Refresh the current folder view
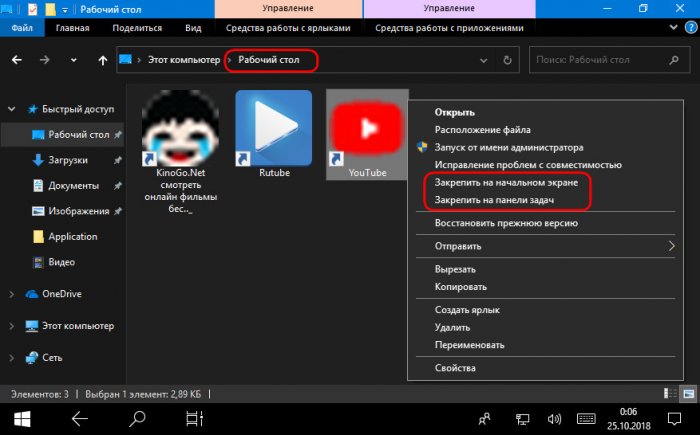The image size is (700, 435). tap(507, 60)
